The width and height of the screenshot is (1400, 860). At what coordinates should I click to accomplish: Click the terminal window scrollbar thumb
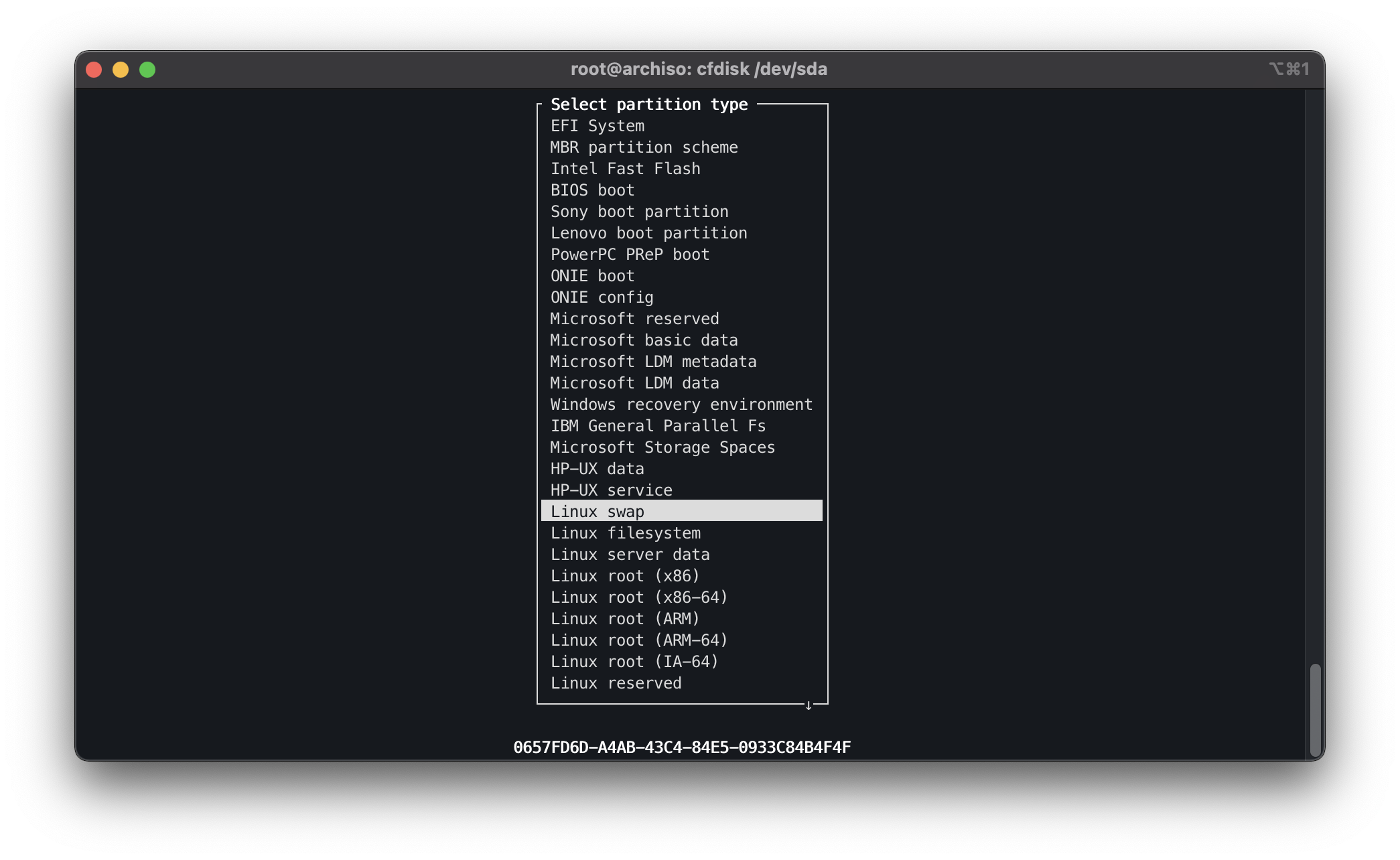[1315, 709]
